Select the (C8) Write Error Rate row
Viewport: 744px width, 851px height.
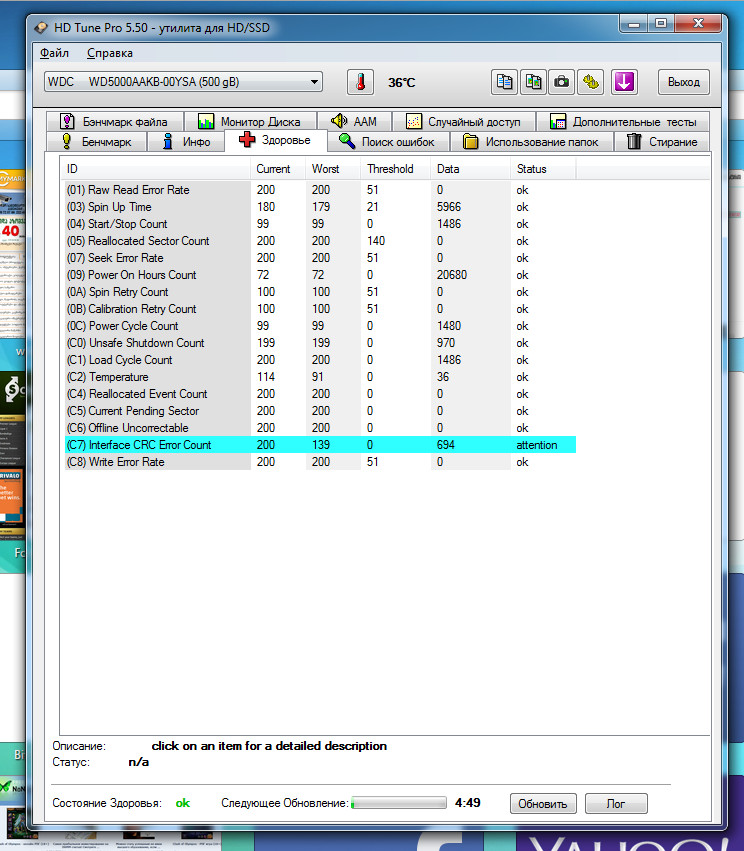coord(320,462)
